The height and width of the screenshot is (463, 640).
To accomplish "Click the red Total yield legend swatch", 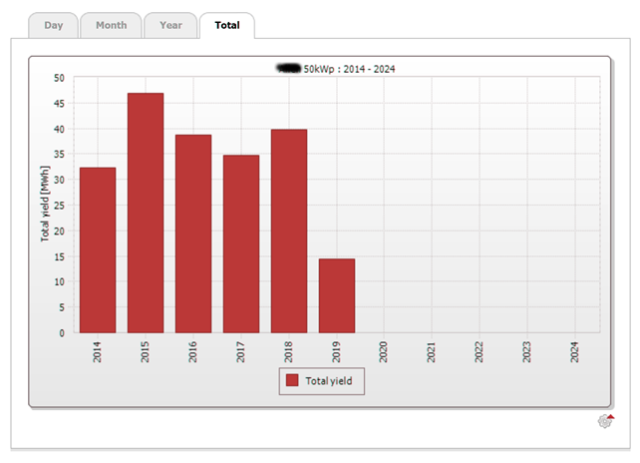I will 292,380.
